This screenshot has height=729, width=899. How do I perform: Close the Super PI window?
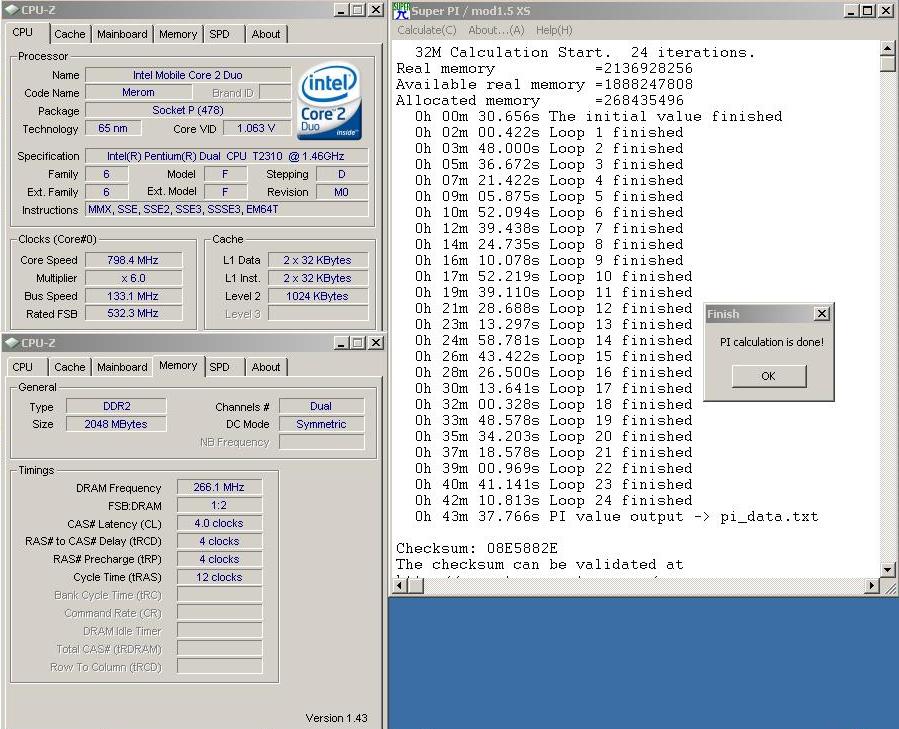click(x=886, y=10)
